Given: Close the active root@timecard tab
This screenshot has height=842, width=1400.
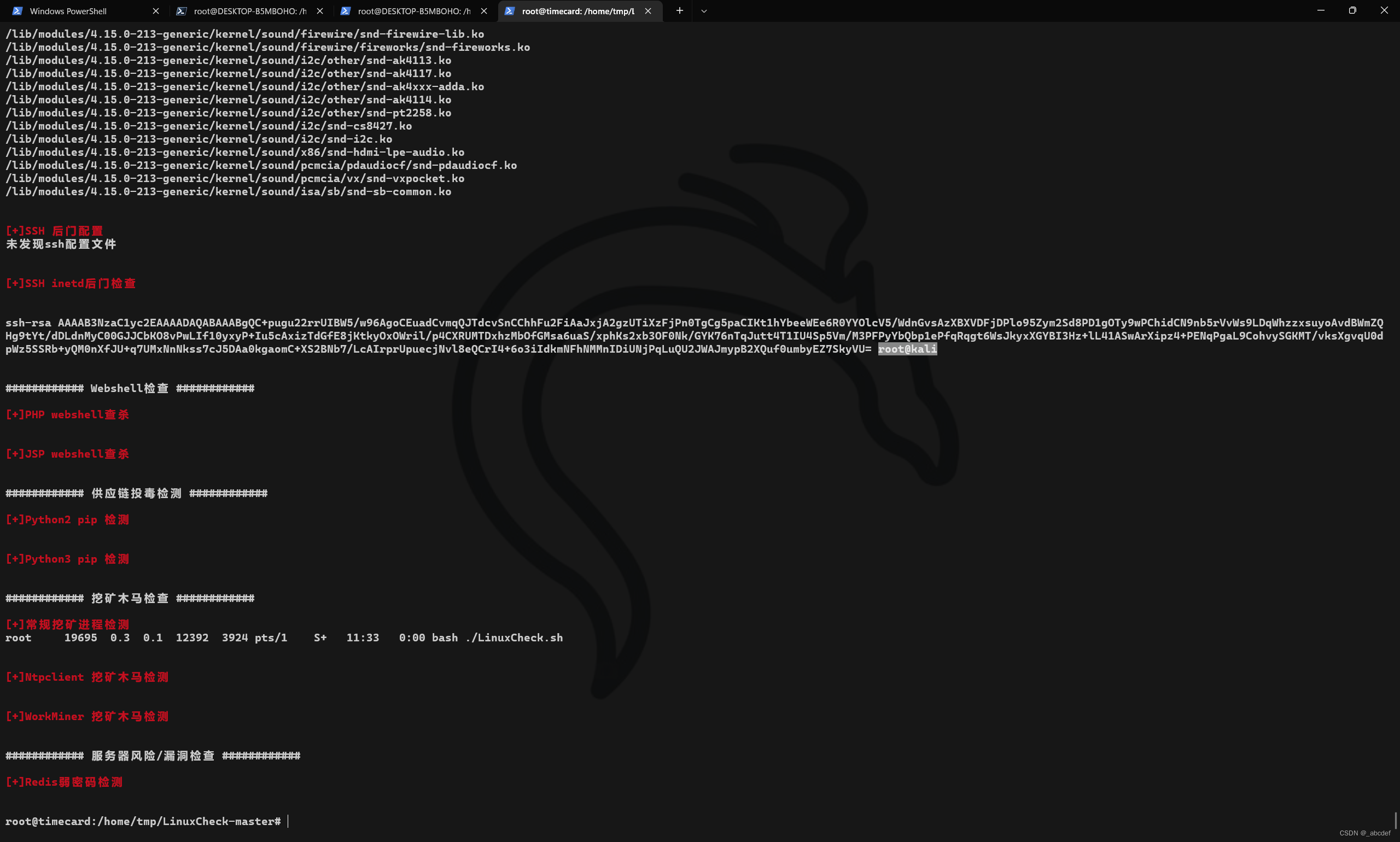Looking at the screenshot, I should pyautogui.click(x=648, y=11).
